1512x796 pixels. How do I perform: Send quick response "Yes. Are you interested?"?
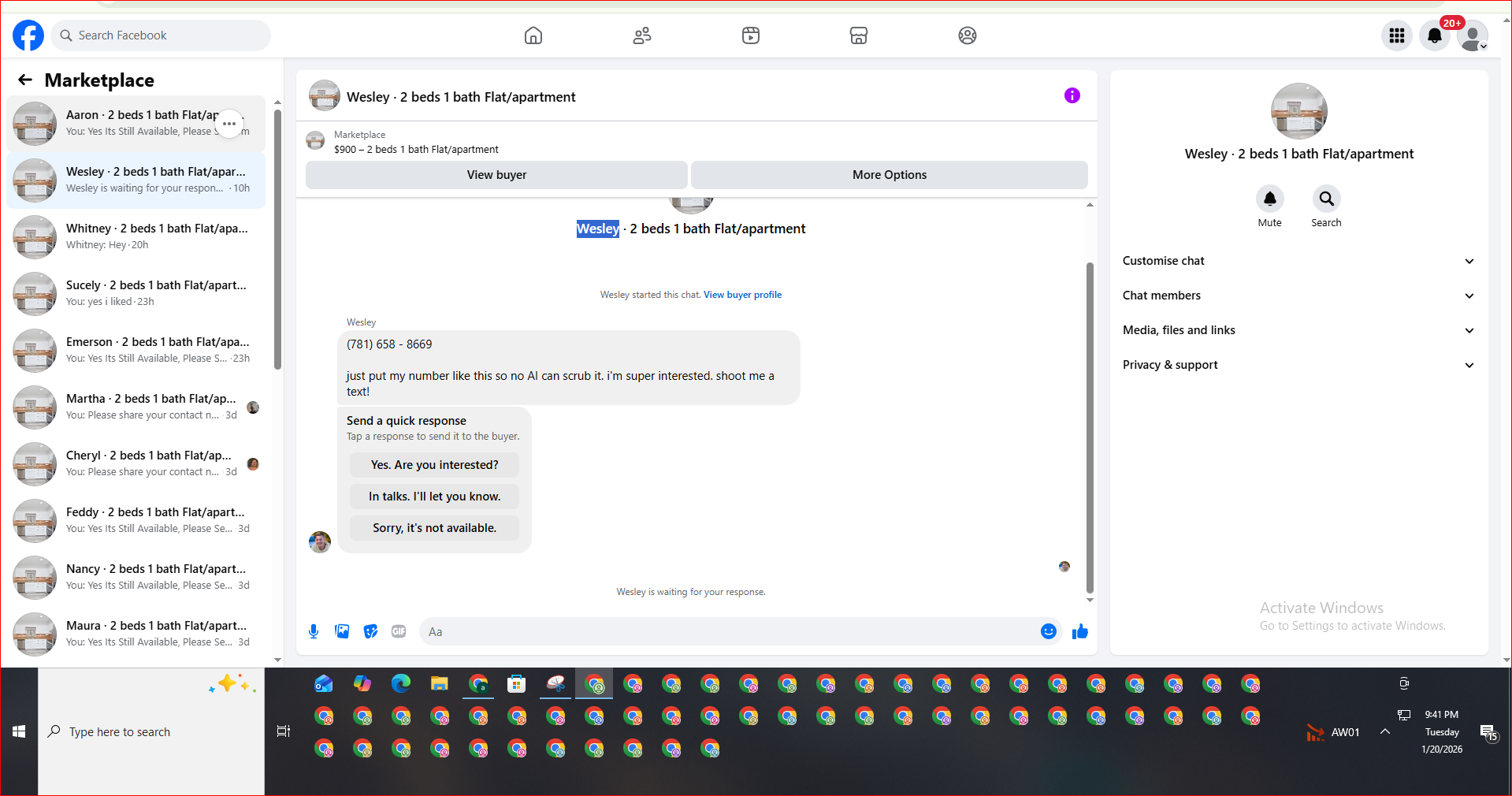pyautogui.click(x=435, y=465)
